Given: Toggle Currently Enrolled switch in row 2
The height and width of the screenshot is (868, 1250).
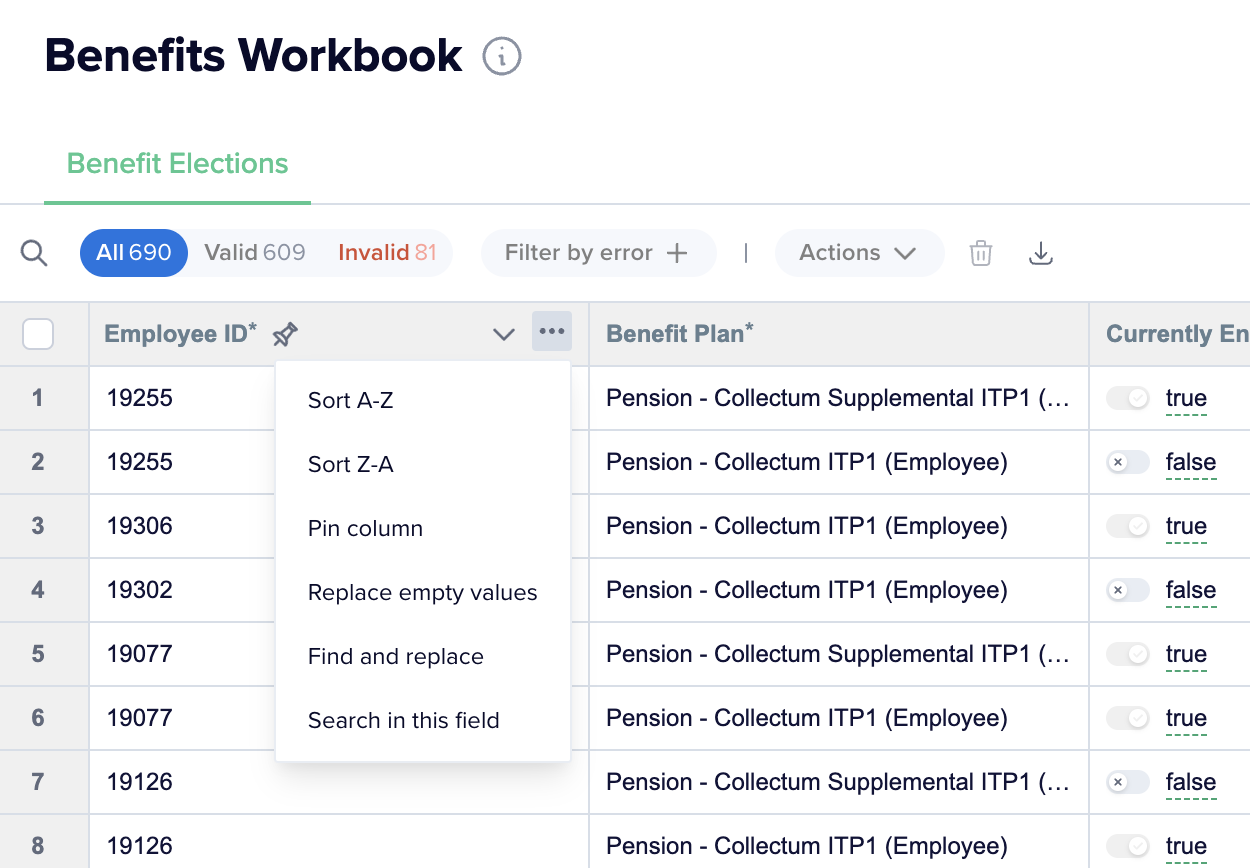Looking at the screenshot, I should [1128, 463].
